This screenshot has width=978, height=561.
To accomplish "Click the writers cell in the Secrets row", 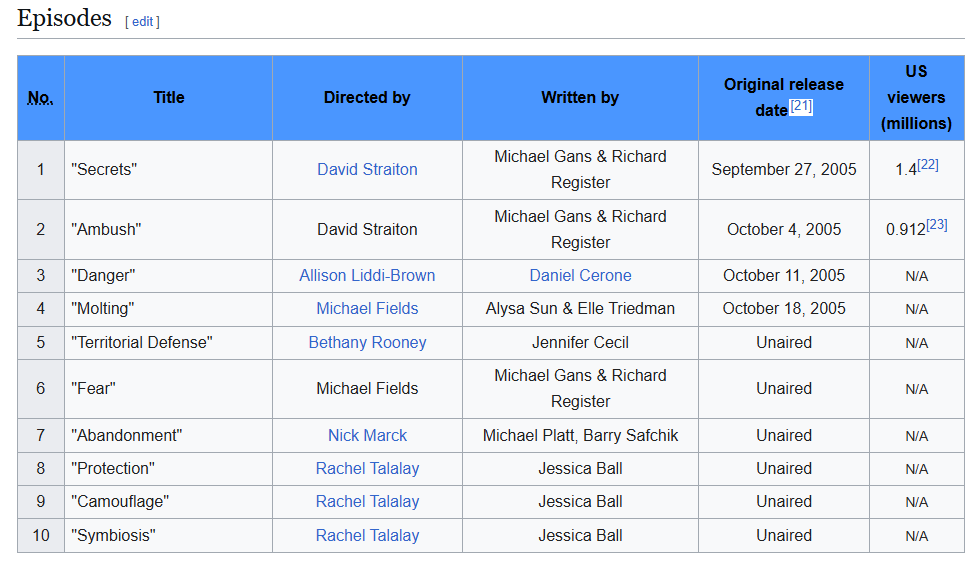I will pos(580,169).
